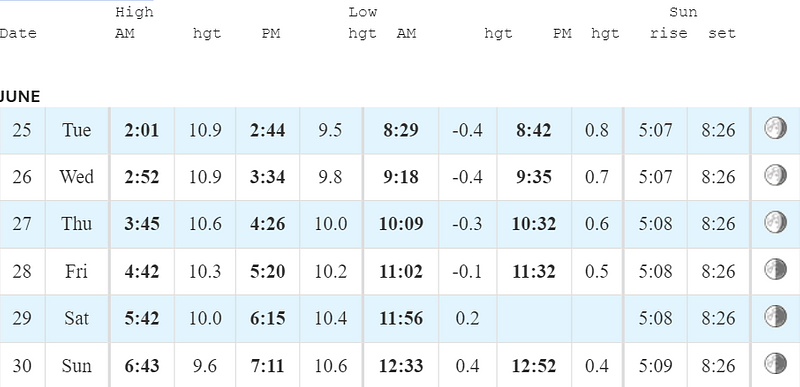Viewport: 800px width, 387px height.
Task: Click the moon phase icon for June 30
Action: pyautogui.click(x=775, y=364)
